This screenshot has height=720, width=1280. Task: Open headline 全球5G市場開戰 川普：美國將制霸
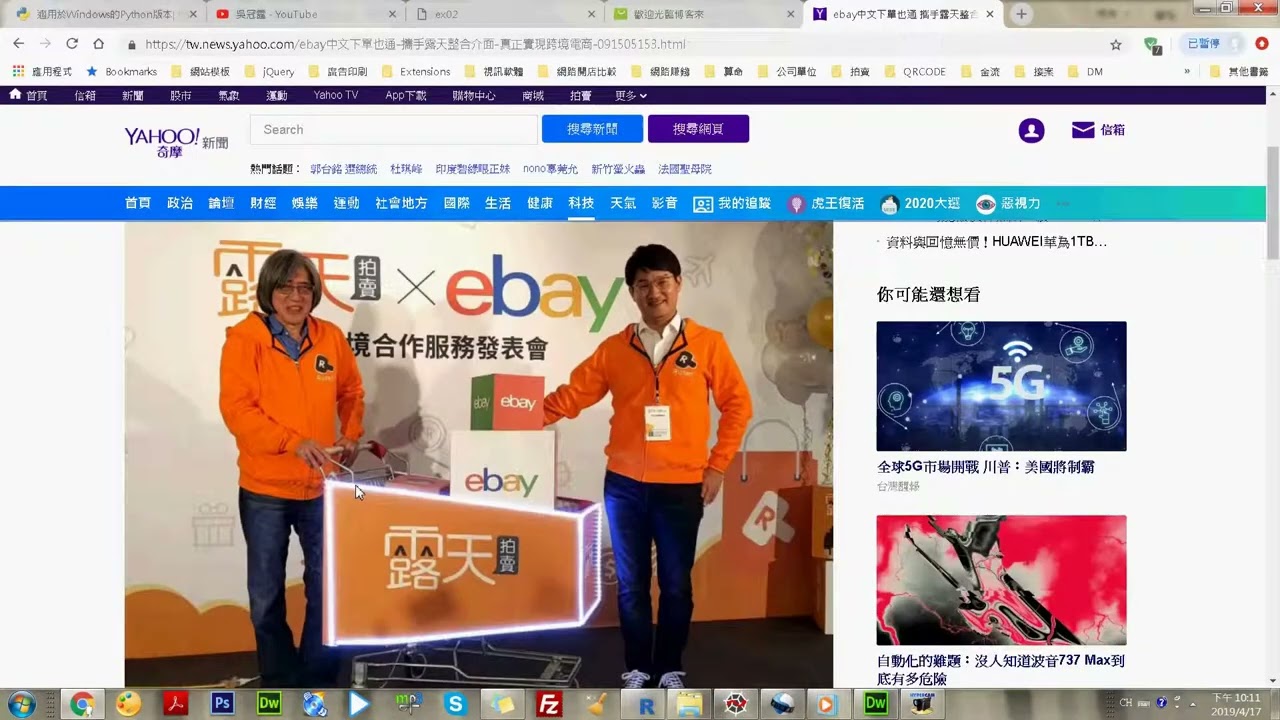985,467
